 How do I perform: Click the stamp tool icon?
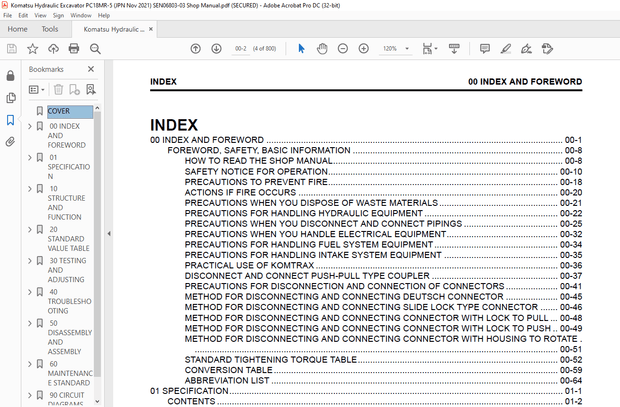[547, 49]
